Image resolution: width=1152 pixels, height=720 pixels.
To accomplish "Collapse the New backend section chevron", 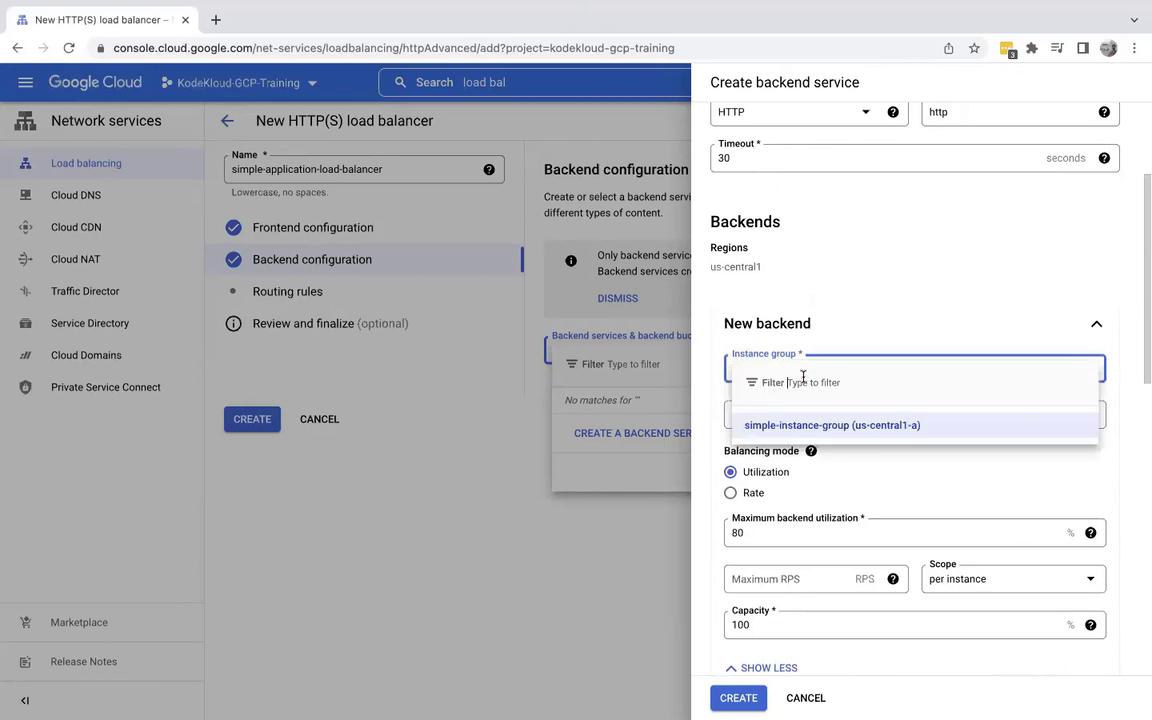I will coord(1096,324).
